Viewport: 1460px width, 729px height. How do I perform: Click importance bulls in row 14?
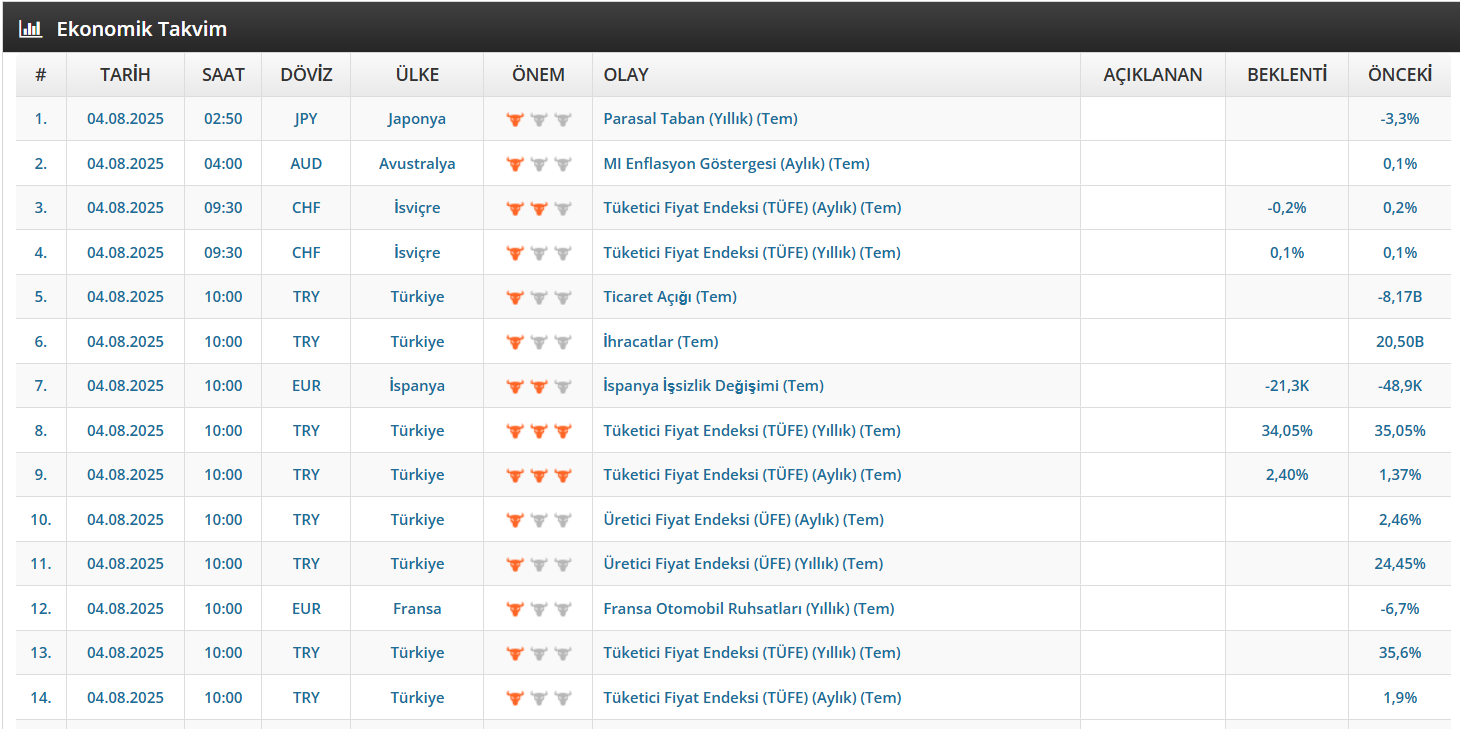[x=538, y=698]
